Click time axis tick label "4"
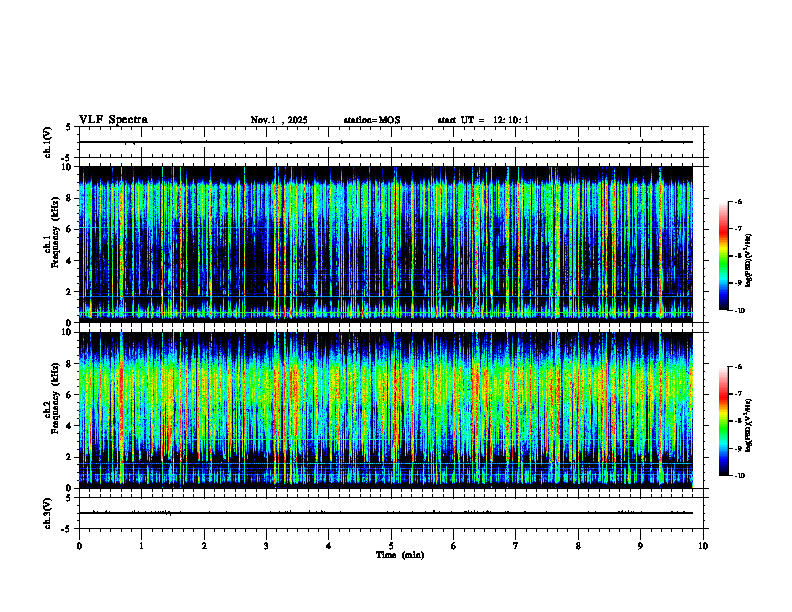The width and height of the screenshot is (792, 612). pyautogui.click(x=329, y=546)
